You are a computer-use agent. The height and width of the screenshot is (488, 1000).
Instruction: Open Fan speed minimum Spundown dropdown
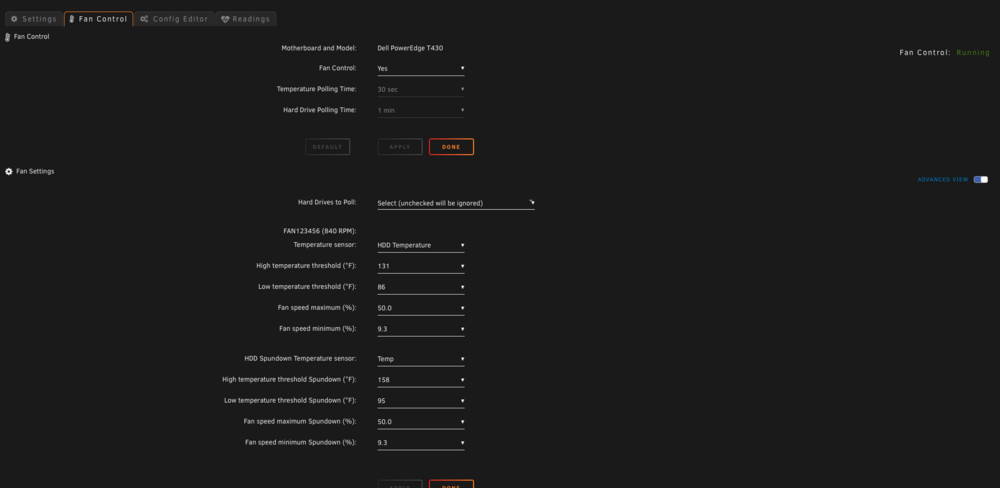click(x=421, y=443)
